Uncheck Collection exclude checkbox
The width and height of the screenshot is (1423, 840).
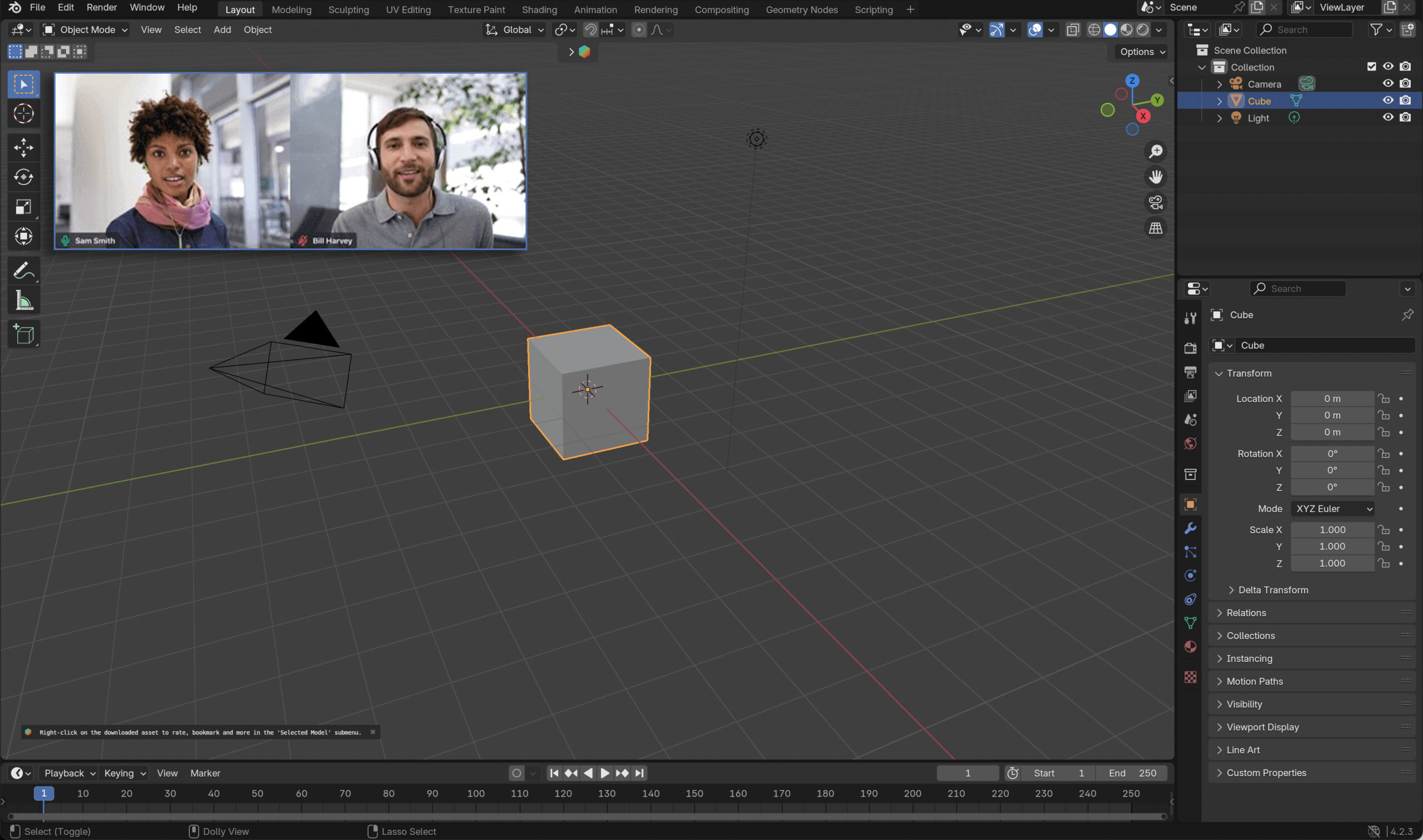(1371, 67)
